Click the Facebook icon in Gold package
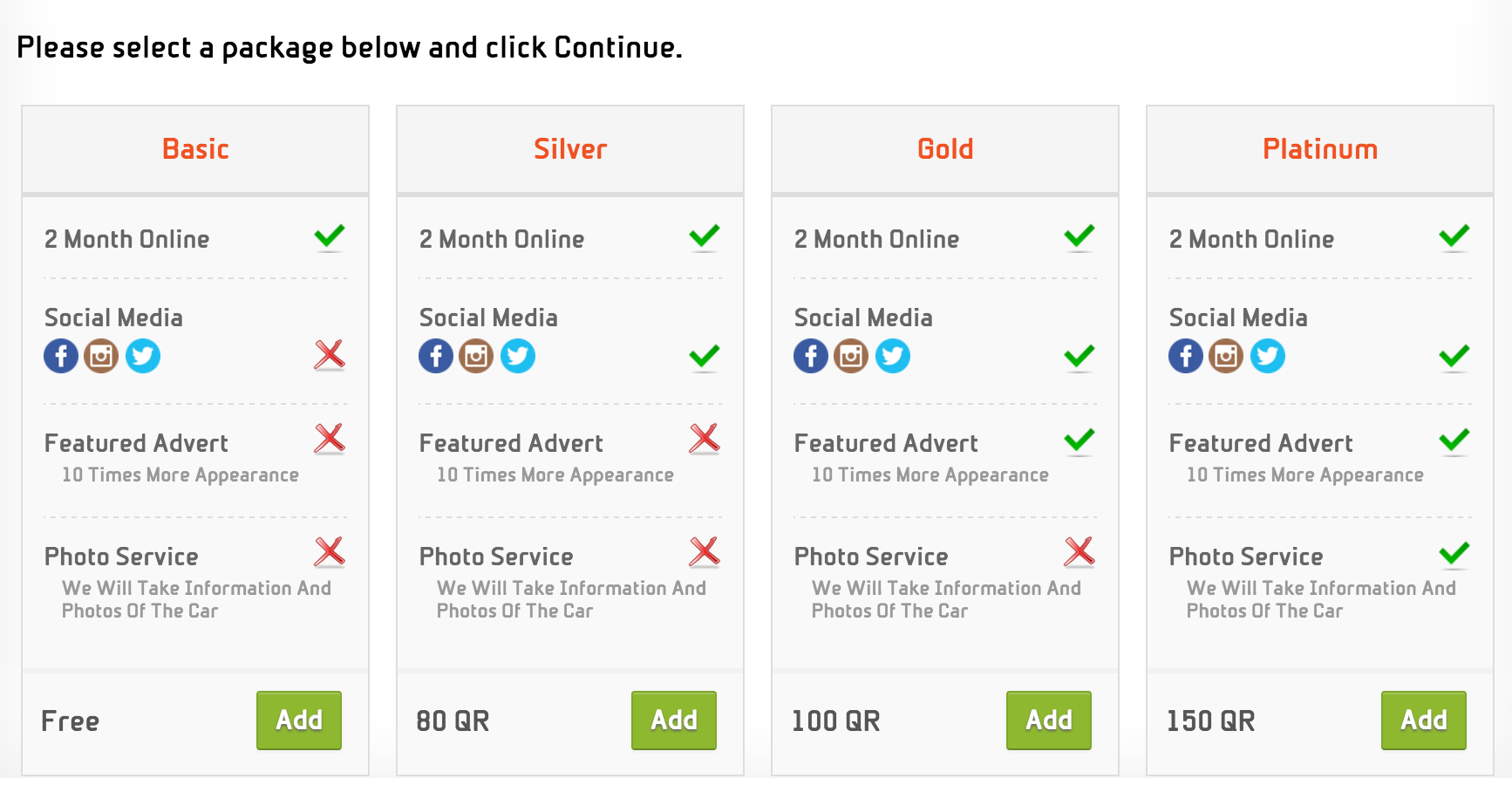This screenshot has height=806, width=1512. tap(811, 356)
